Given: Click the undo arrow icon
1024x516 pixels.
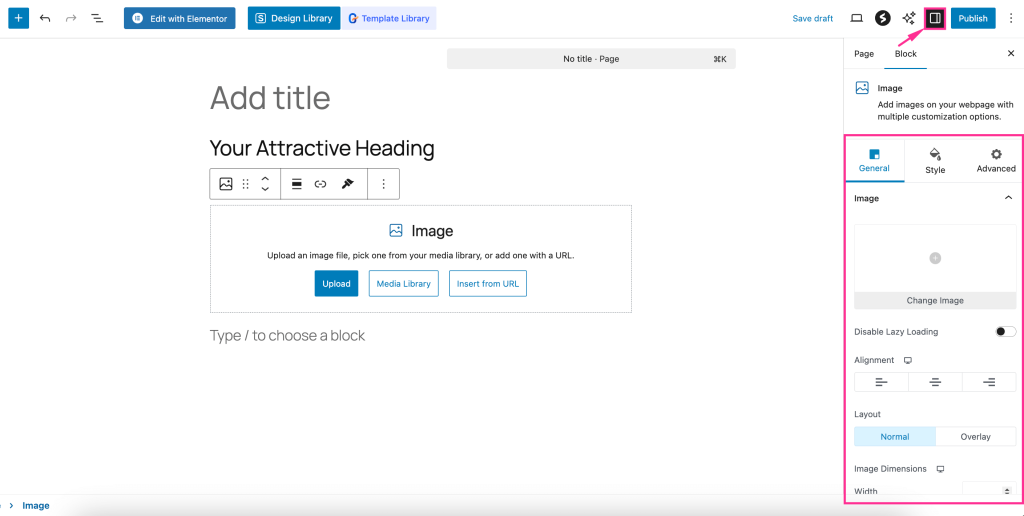Looking at the screenshot, I should coord(45,18).
